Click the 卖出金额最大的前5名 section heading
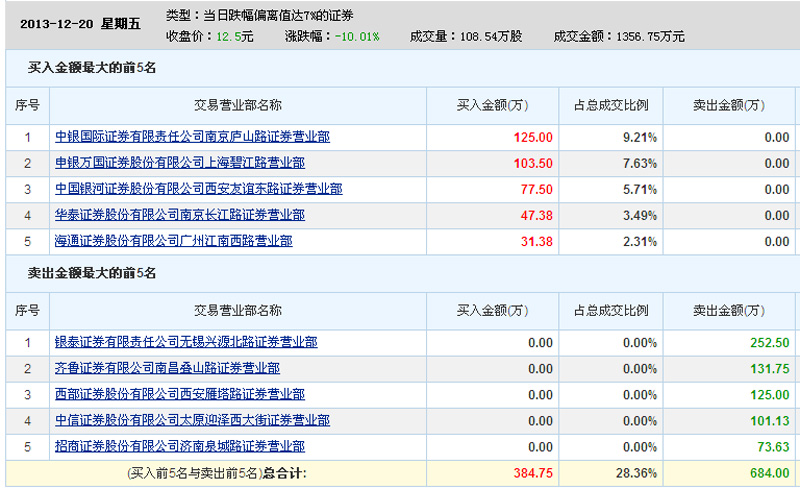This screenshot has height=489, width=800. [x=92, y=273]
